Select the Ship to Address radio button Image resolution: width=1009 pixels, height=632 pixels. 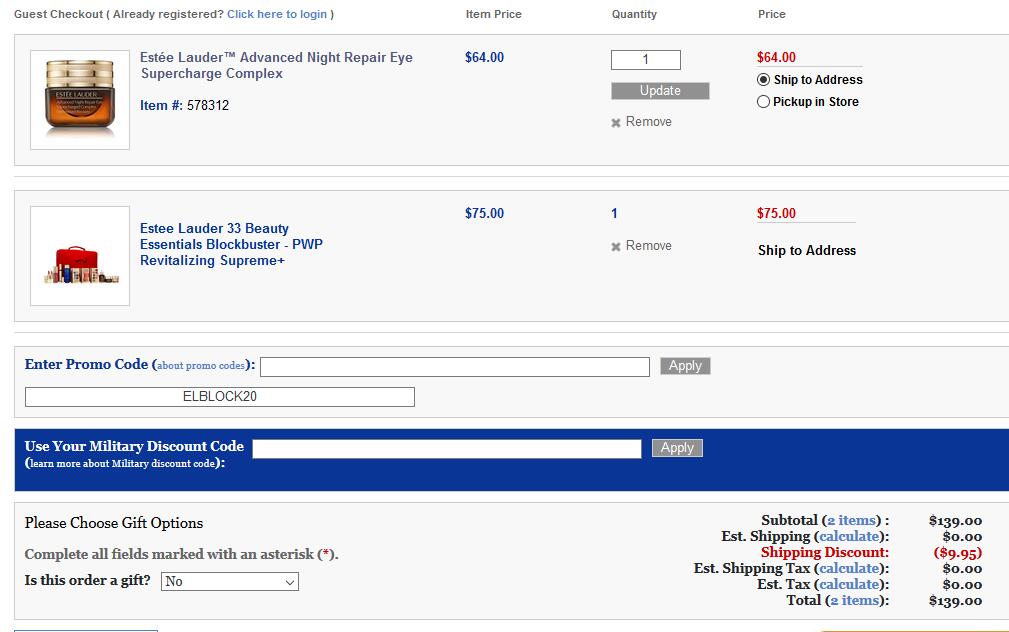coord(763,80)
